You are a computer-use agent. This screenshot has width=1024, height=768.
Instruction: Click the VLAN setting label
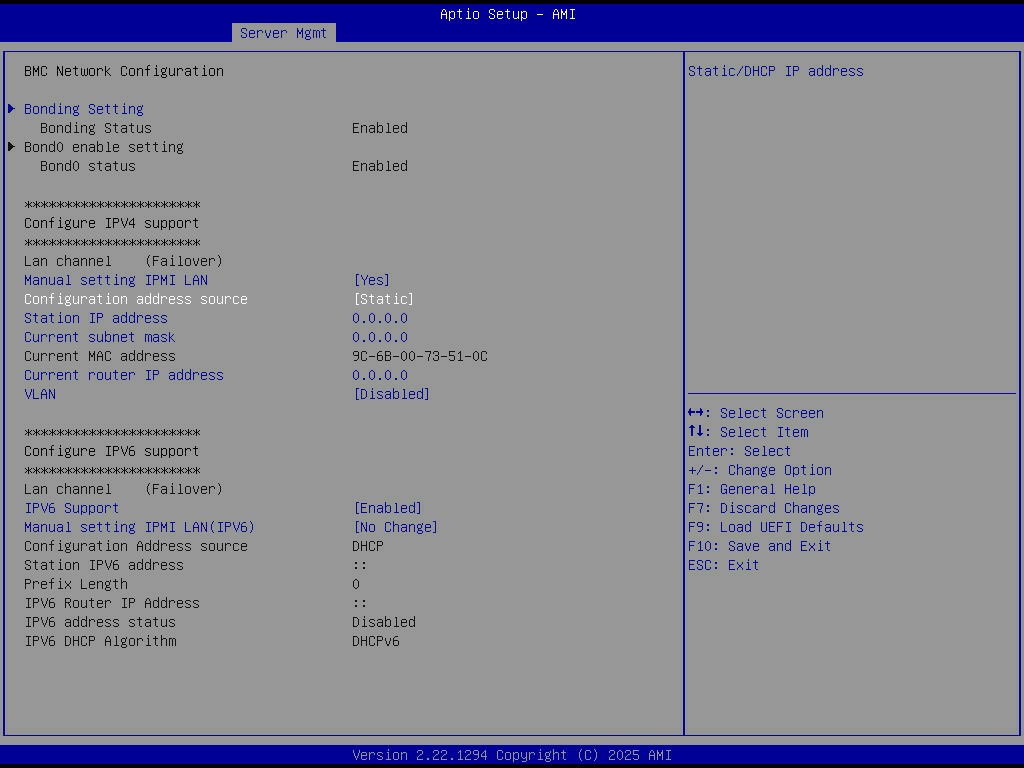click(x=40, y=394)
